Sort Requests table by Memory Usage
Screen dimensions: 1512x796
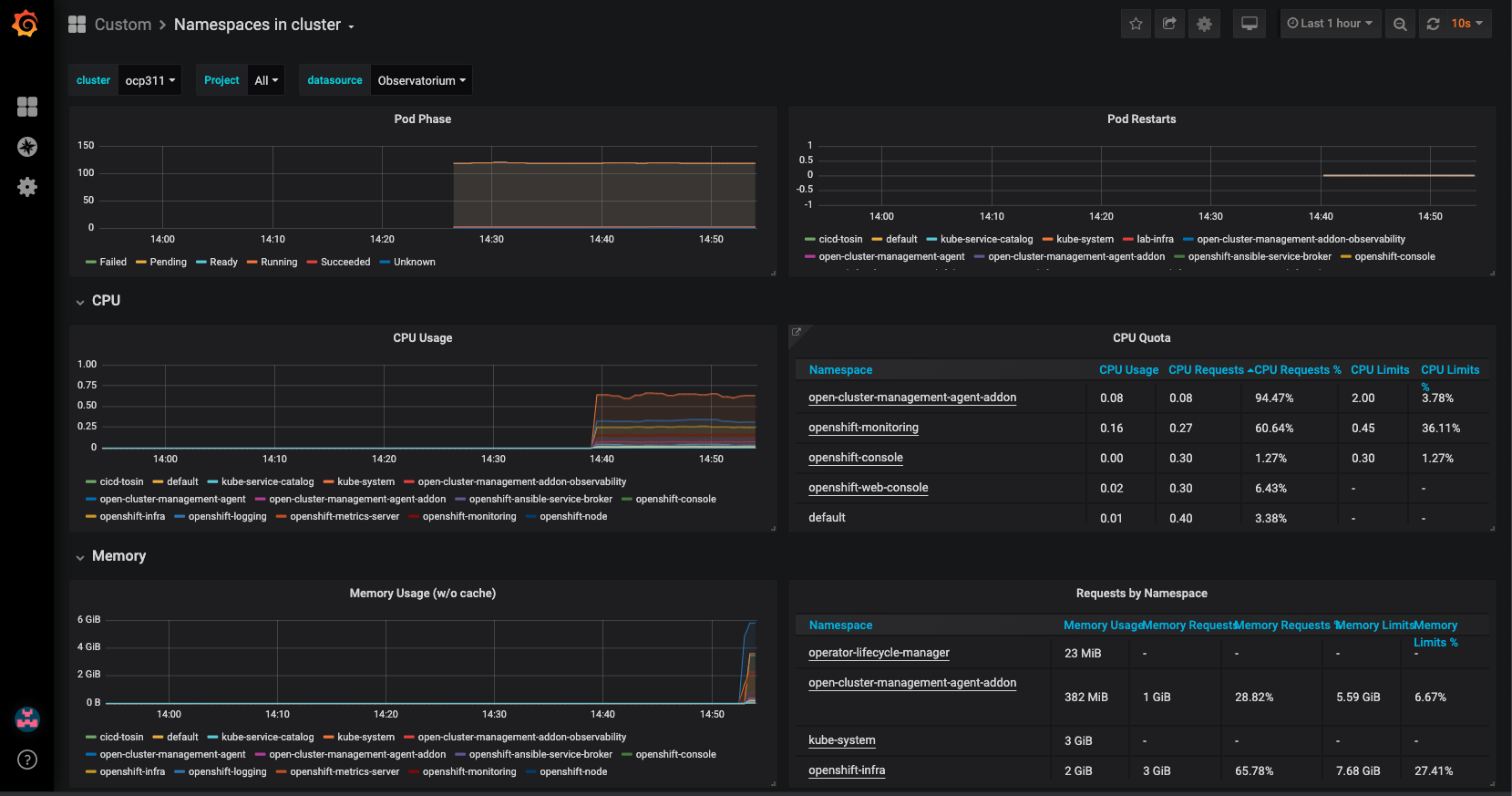tap(1104, 625)
